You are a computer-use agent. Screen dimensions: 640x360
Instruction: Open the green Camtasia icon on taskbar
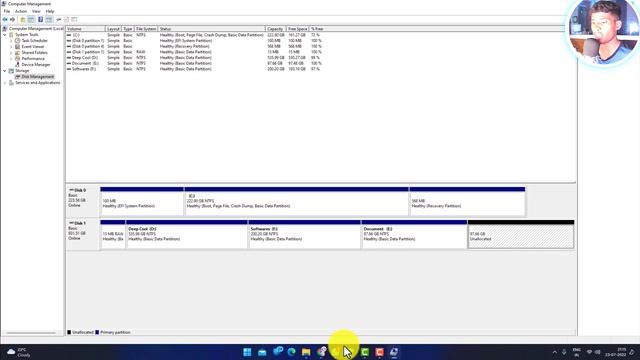coord(364,352)
